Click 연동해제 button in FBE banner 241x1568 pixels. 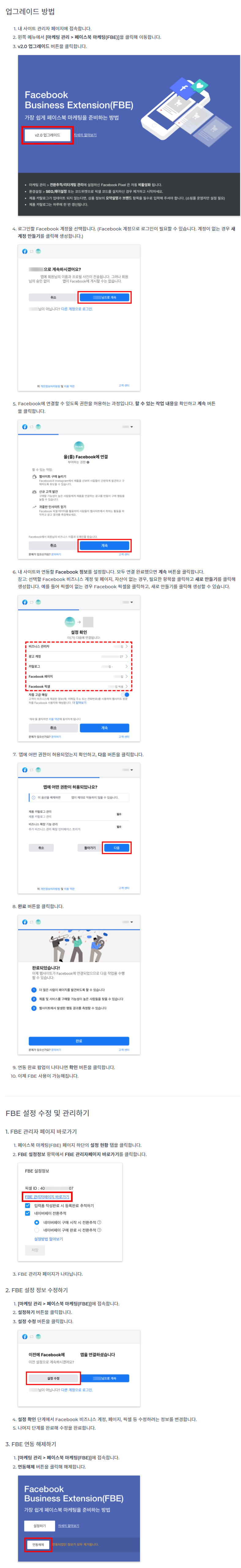pyautogui.click(x=38, y=1544)
